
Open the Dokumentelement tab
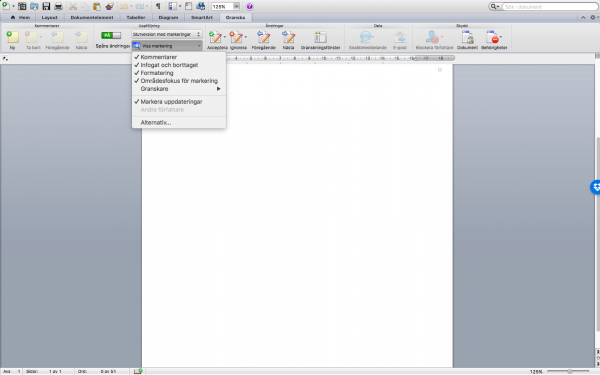pos(92,18)
